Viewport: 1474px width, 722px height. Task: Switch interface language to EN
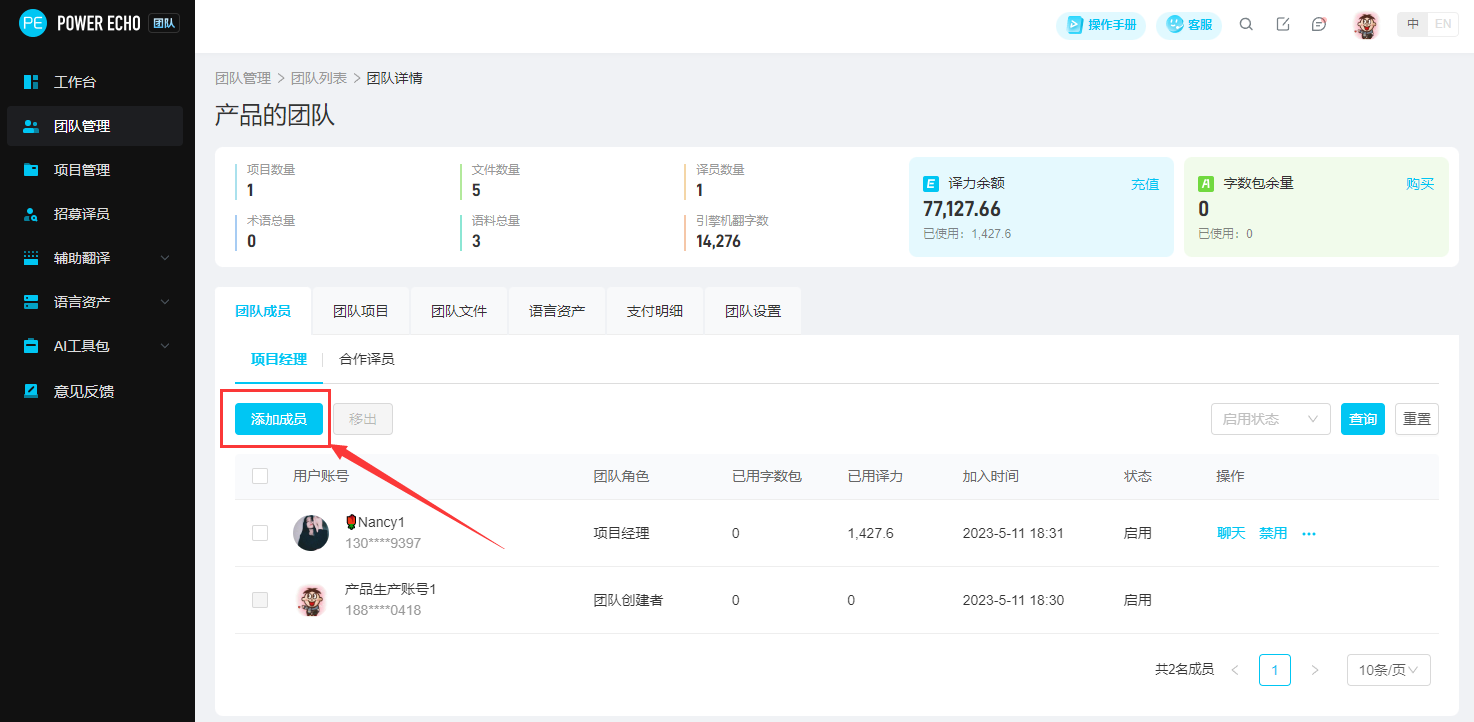(x=1443, y=25)
